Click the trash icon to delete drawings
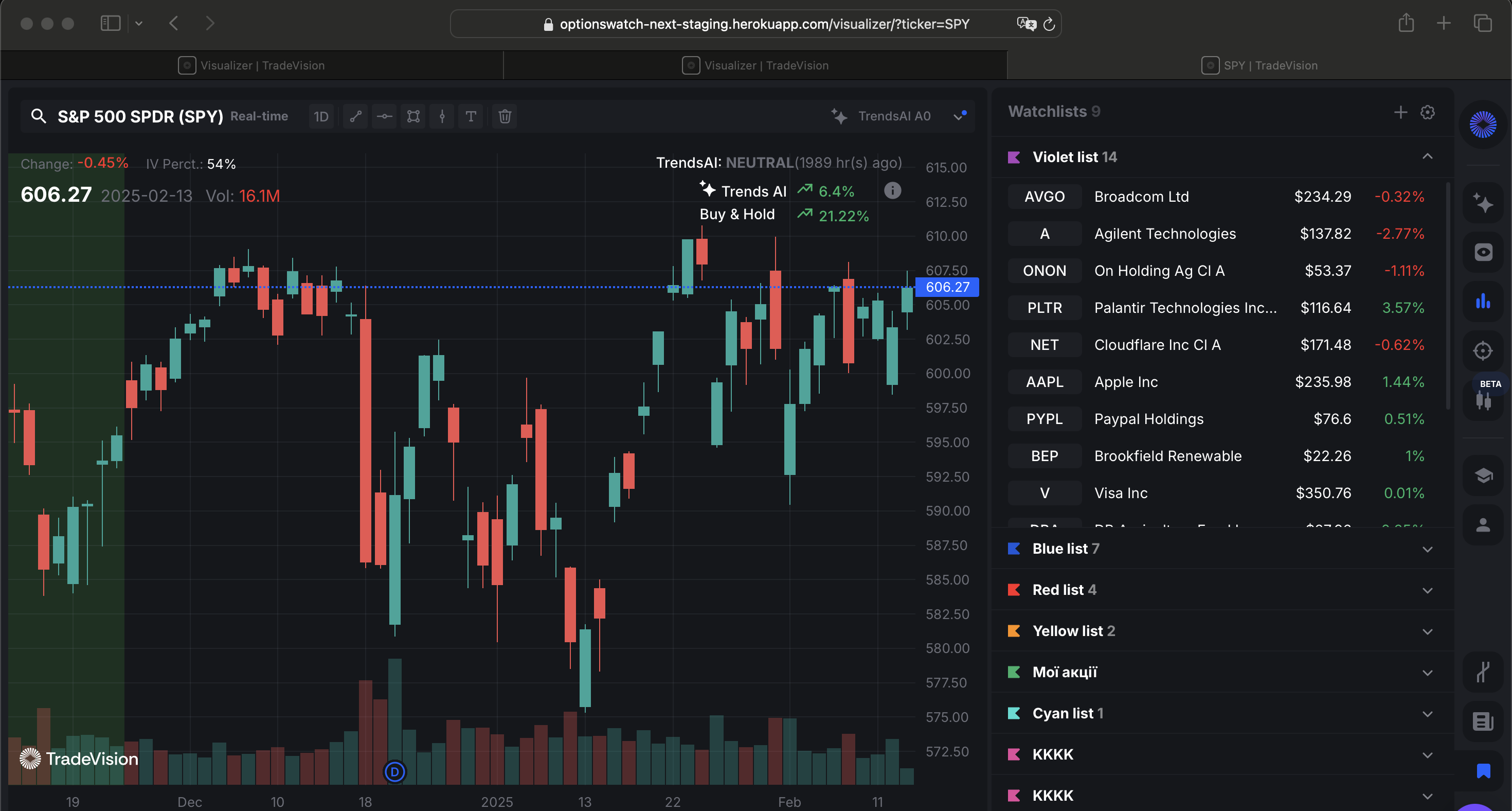The image size is (1512, 811). tap(505, 116)
